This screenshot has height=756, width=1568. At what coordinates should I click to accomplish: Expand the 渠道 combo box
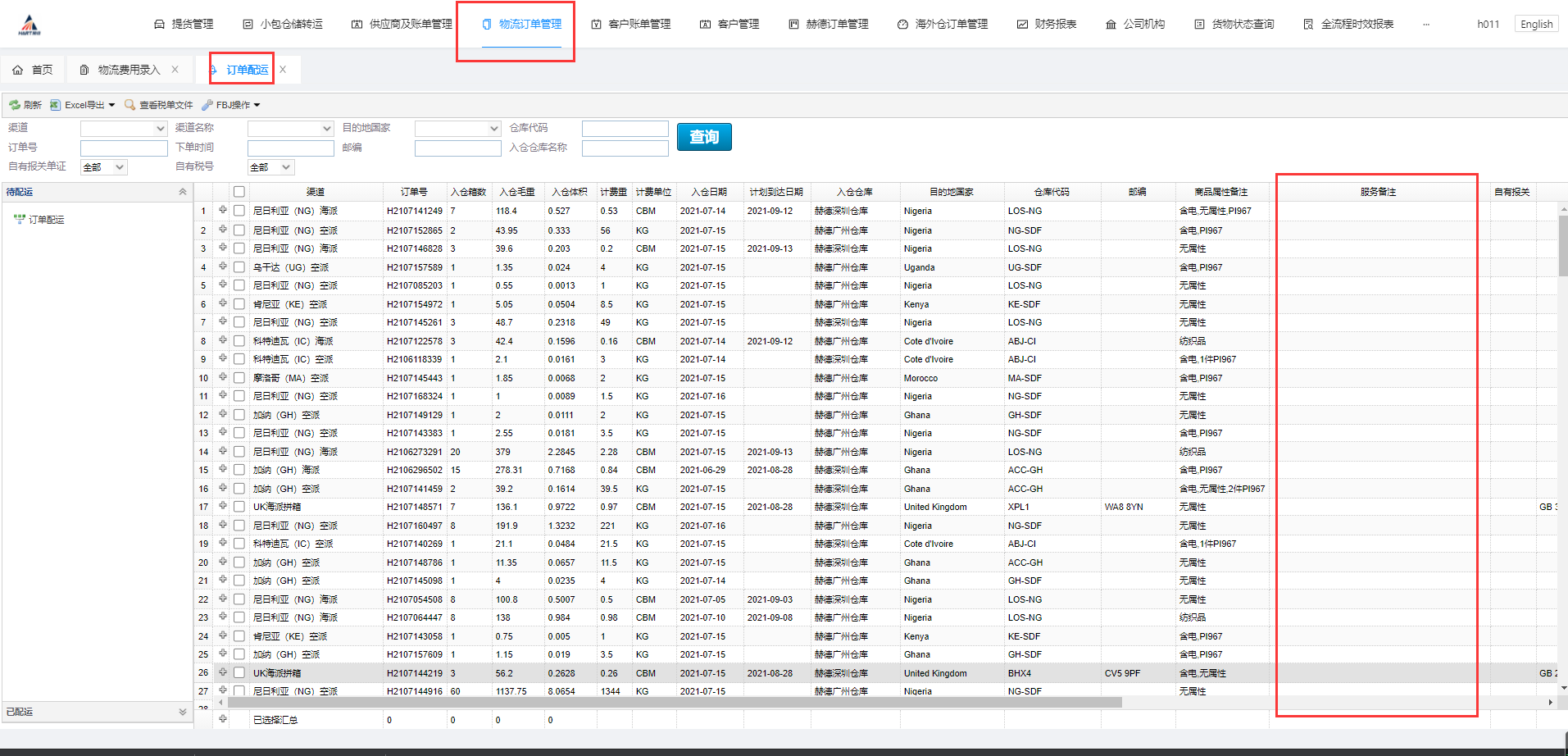pos(161,129)
